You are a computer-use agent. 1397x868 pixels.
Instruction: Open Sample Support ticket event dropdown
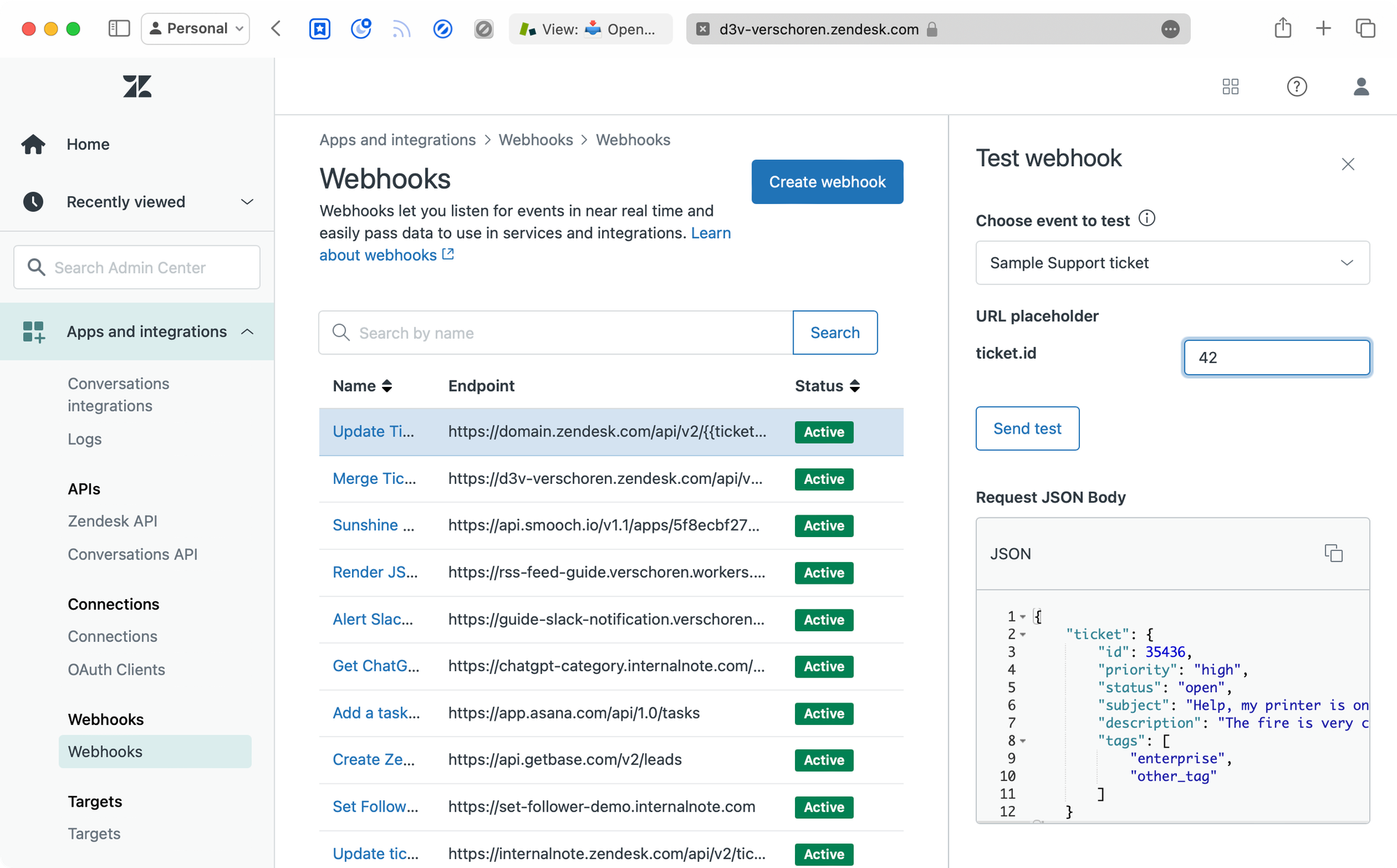(x=1172, y=263)
